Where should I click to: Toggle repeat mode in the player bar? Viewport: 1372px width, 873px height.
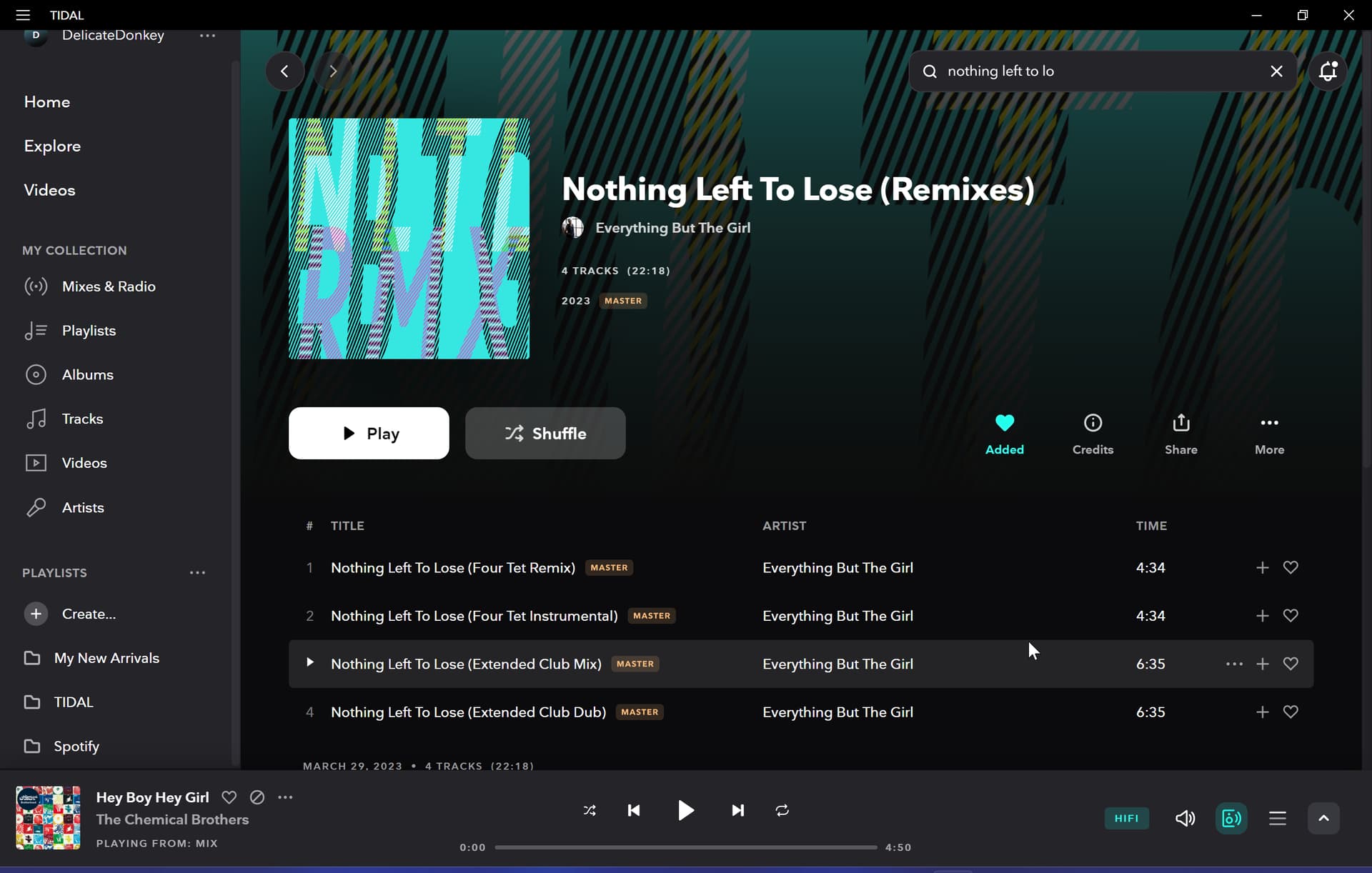(x=782, y=810)
